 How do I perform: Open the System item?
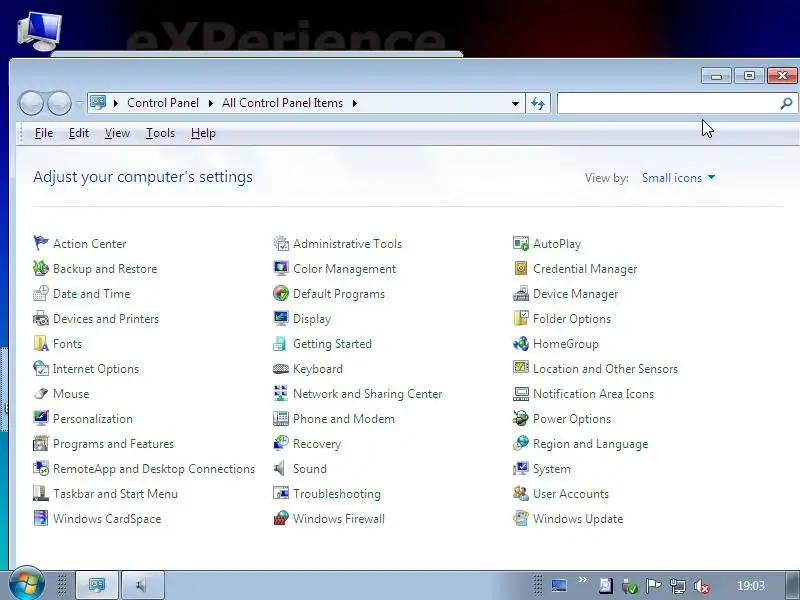[552, 469]
